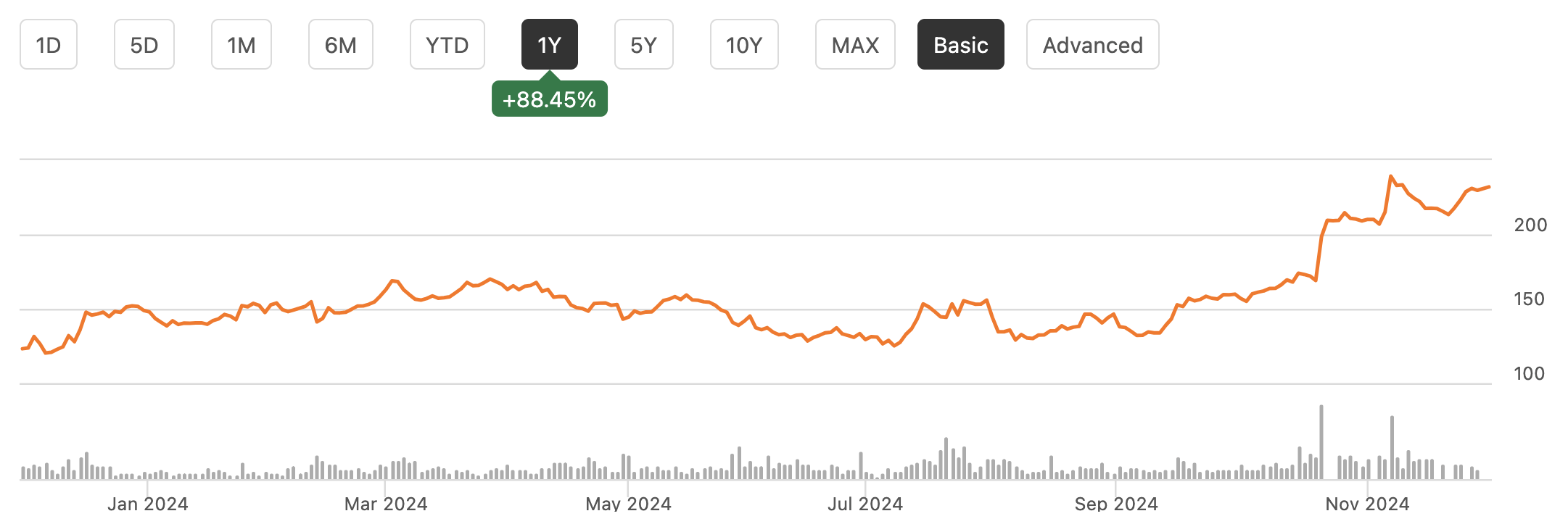Select the 5D time range
The height and width of the screenshot is (532, 1568).
[144, 45]
